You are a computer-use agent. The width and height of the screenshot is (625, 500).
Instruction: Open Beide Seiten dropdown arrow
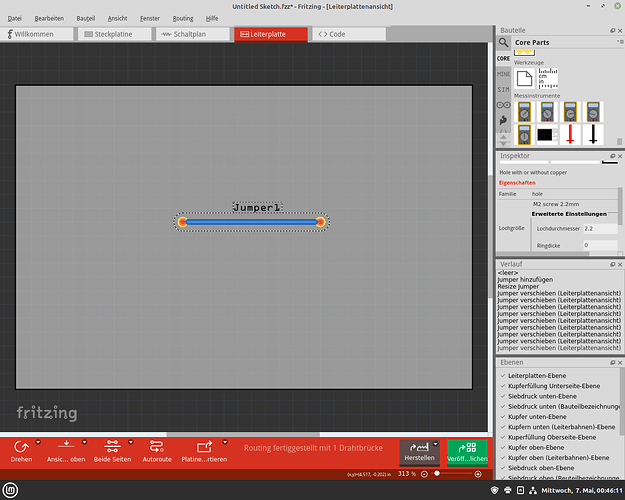point(131,442)
